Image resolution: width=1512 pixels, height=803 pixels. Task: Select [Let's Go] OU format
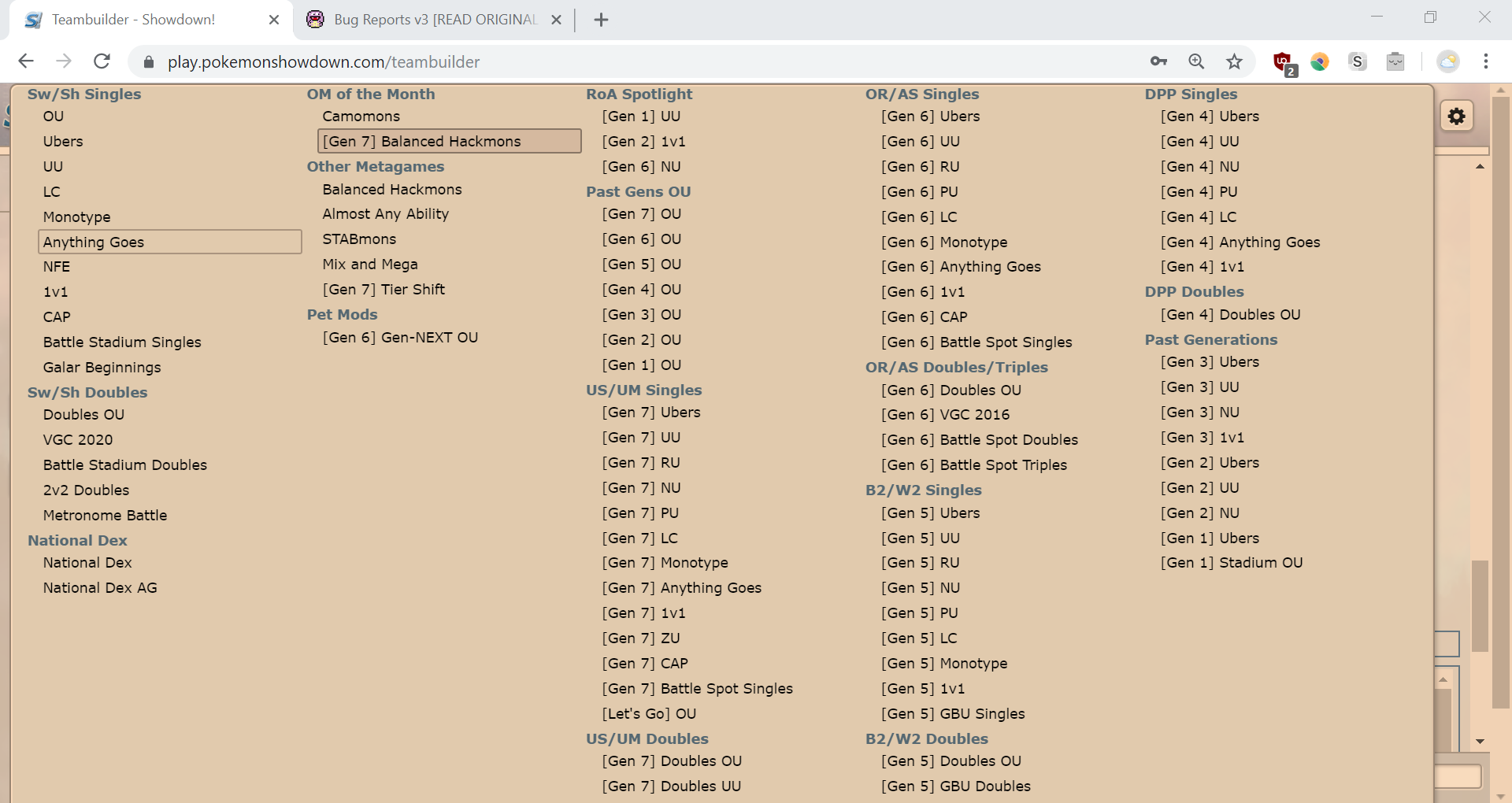click(x=649, y=713)
